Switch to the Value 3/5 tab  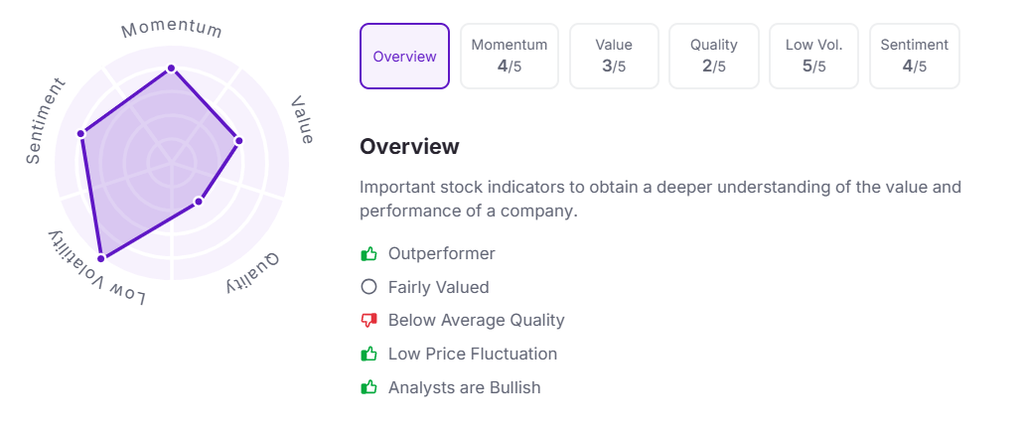point(614,56)
